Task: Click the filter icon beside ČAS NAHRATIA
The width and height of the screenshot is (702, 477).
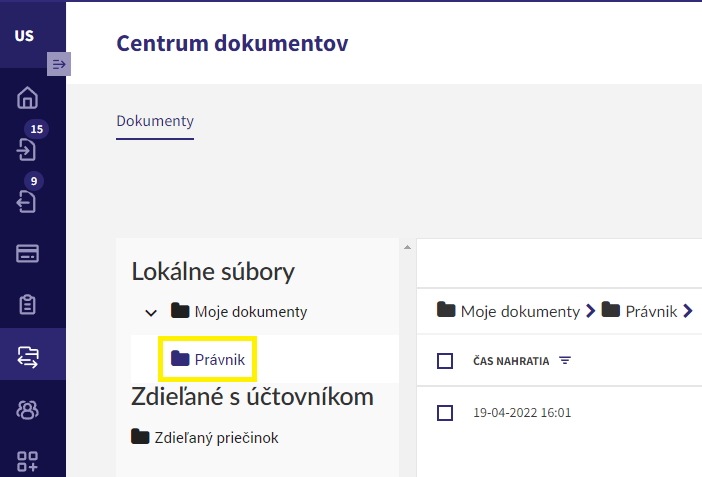Action: click(x=565, y=361)
